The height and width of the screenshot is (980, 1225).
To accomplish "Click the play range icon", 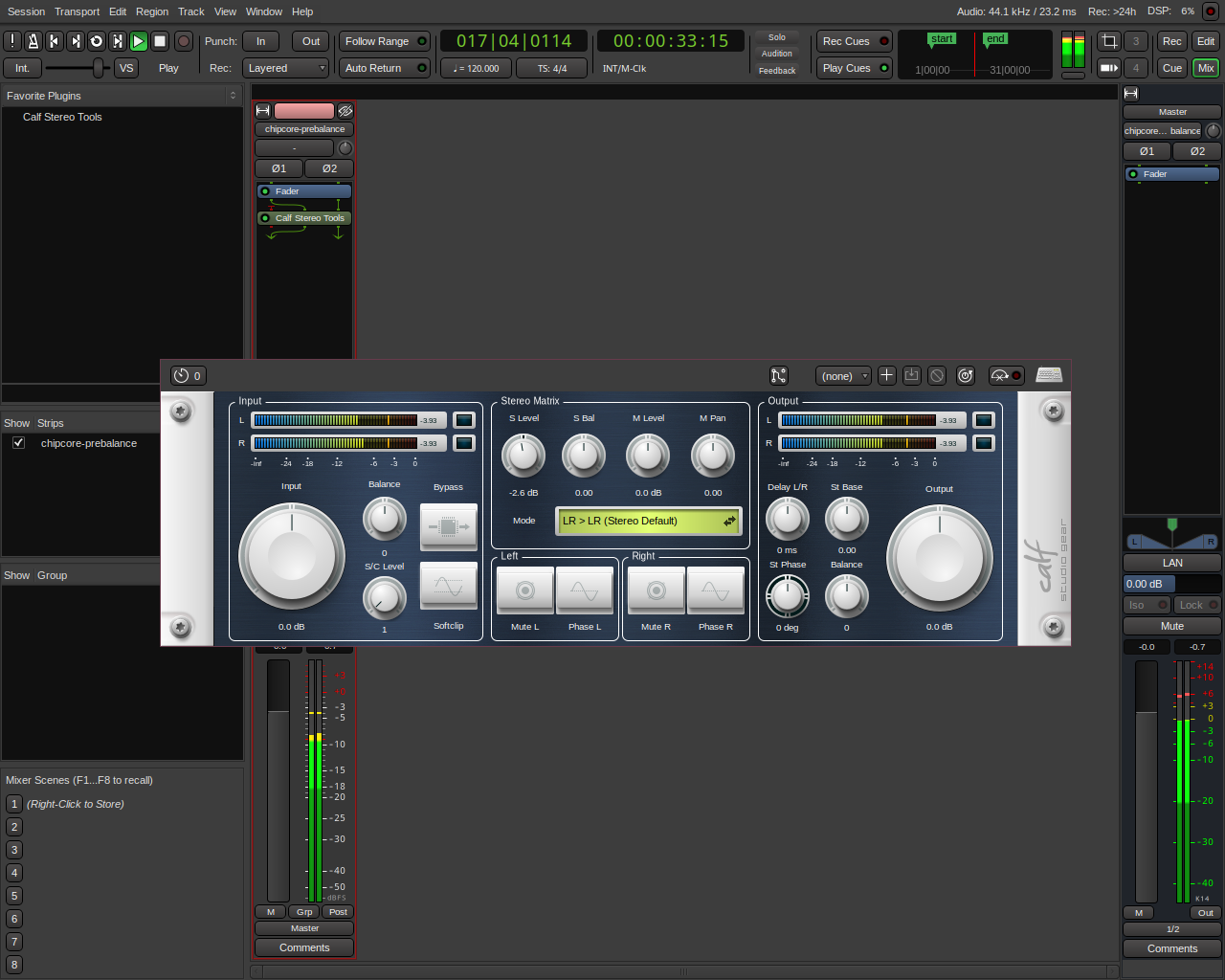I will click(118, 41).
